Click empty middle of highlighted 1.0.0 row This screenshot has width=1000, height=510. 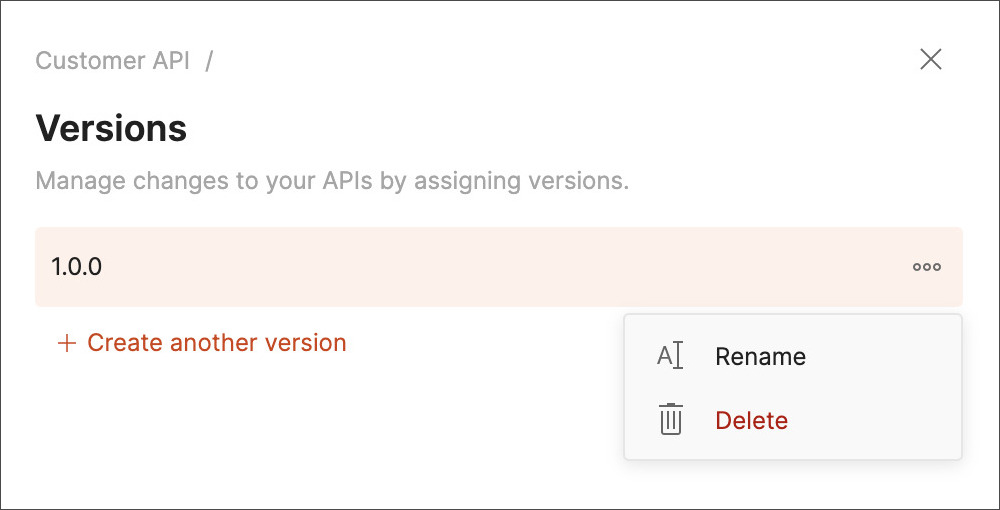point(497,267)
